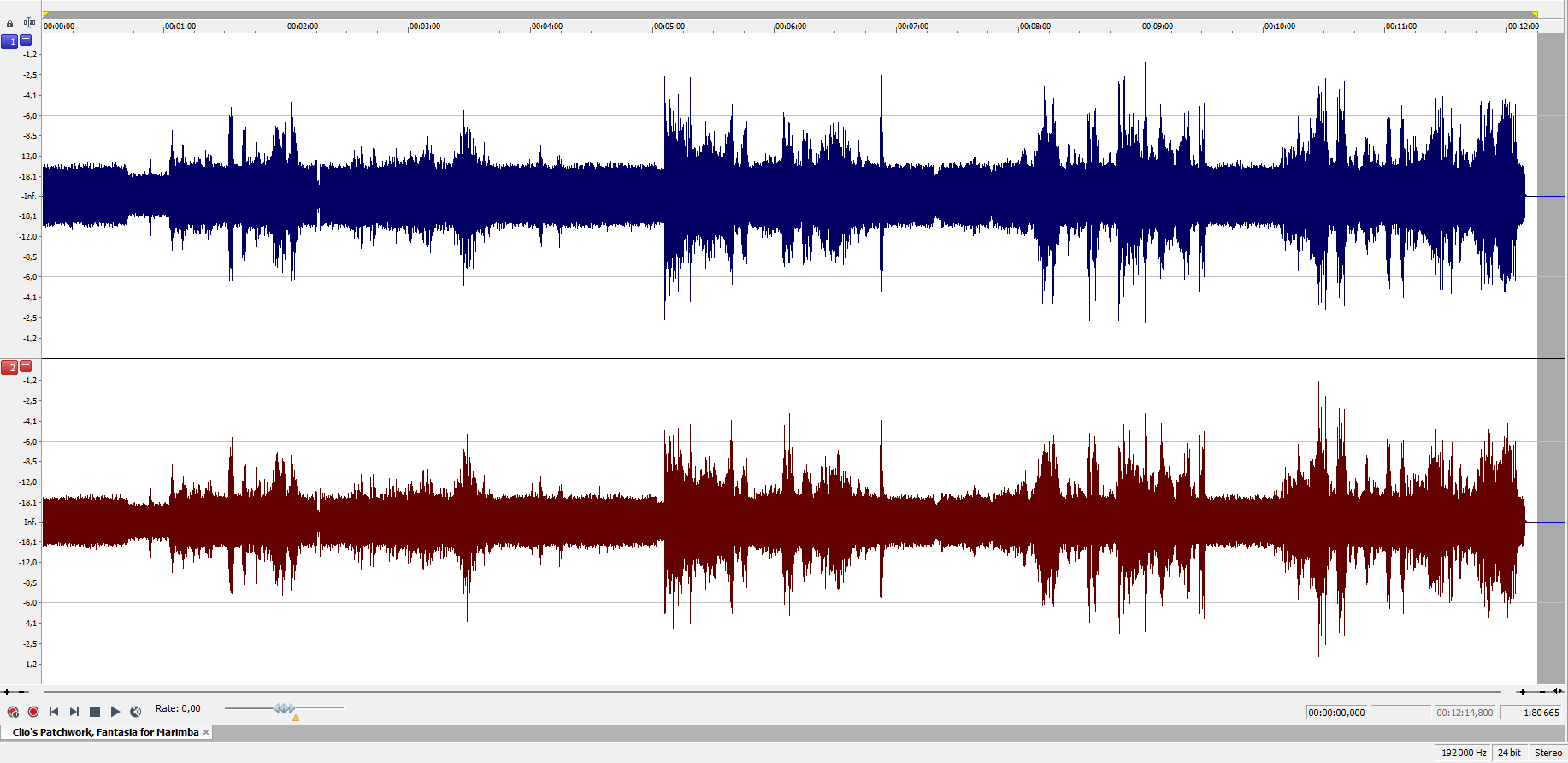Start playback with the Play button
The width and height of the screenshot is (1568, 763).
click(115, 712)
